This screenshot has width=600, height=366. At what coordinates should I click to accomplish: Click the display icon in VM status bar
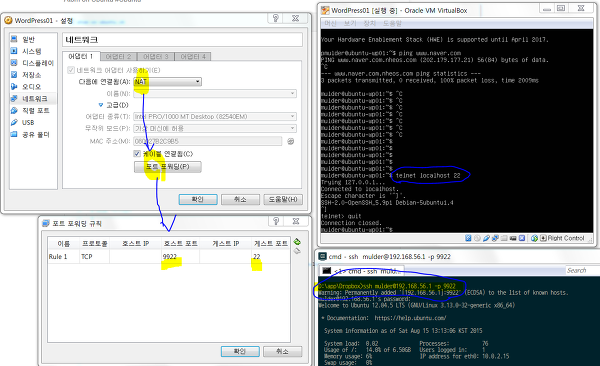[513, 238]
